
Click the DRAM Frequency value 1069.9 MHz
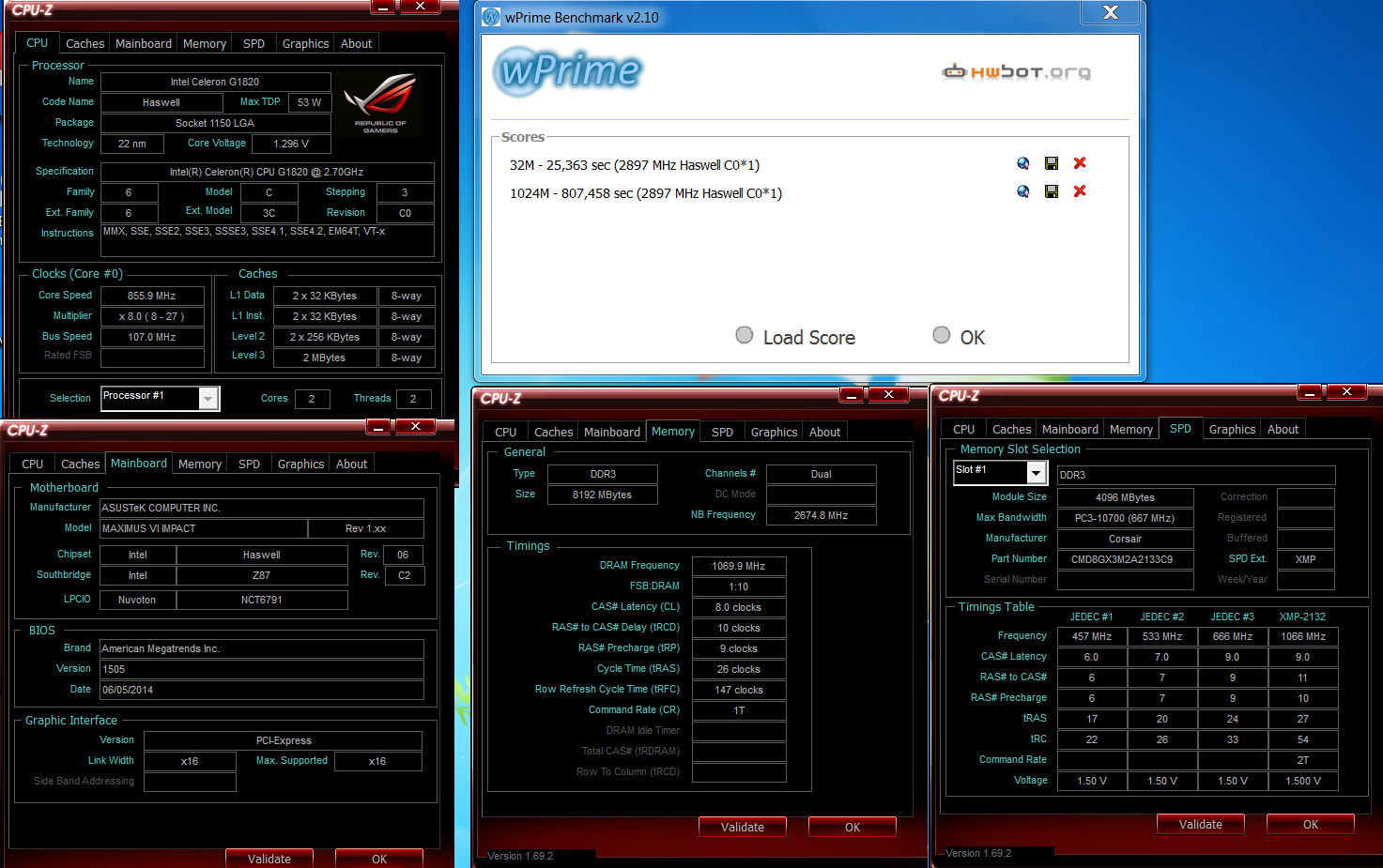pyautogui.click(x=739, y=567)
